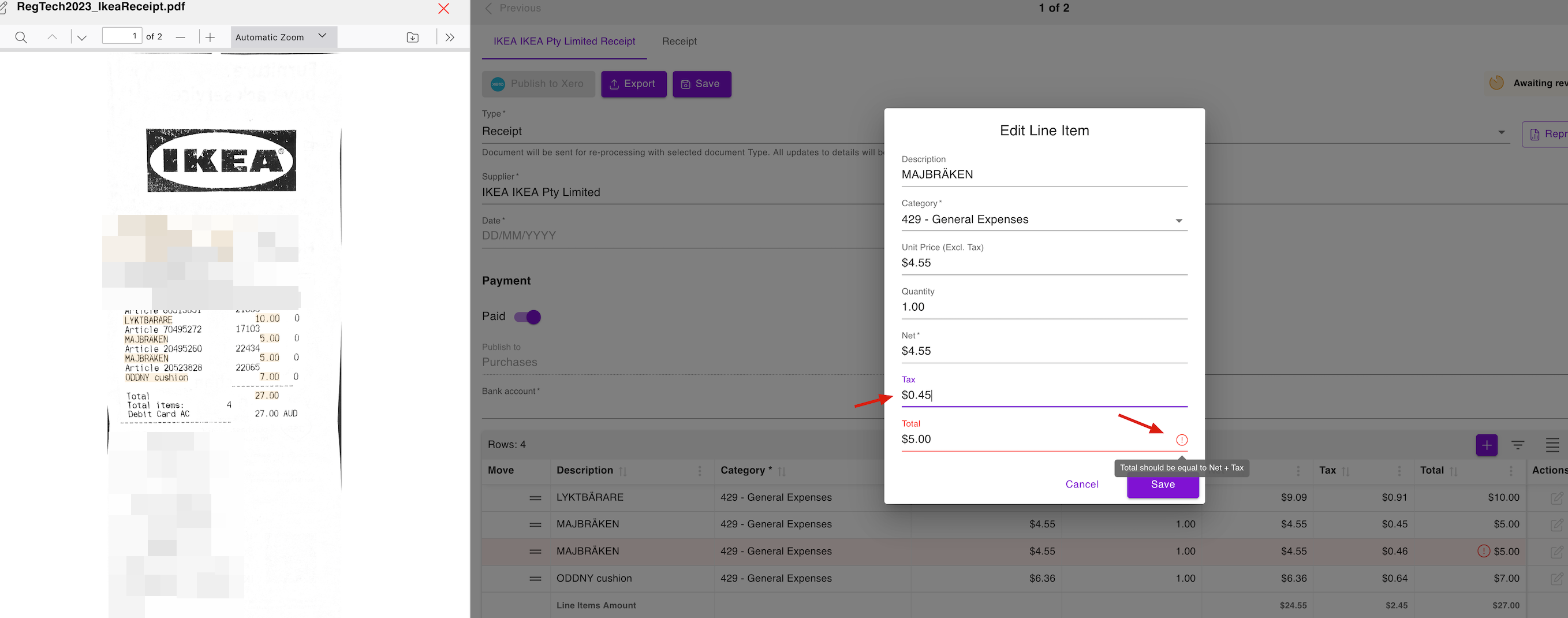This screenshot has height=618, width=1568.
Task: Open the Category dropdown in Edit Line Item
Action: (1044, 220)
